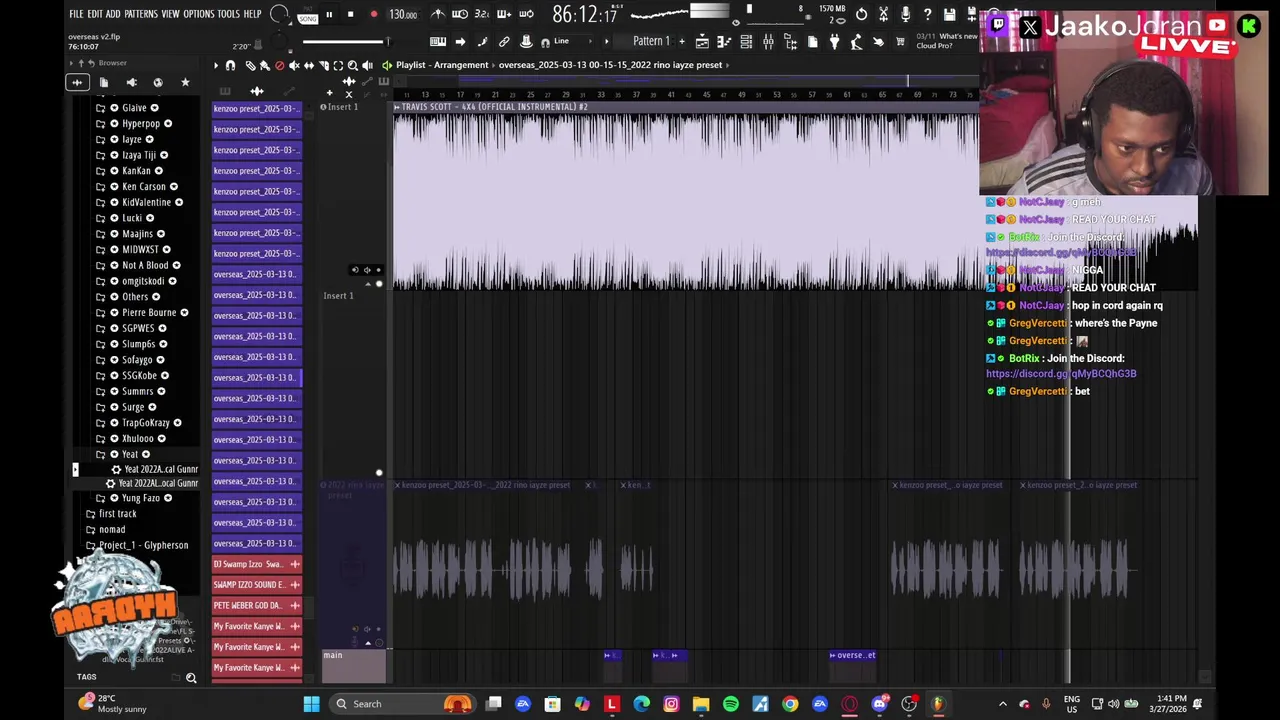1280x720 pixels.
Task: Toggle the metronome icon
Action: [x=438, y=14]
